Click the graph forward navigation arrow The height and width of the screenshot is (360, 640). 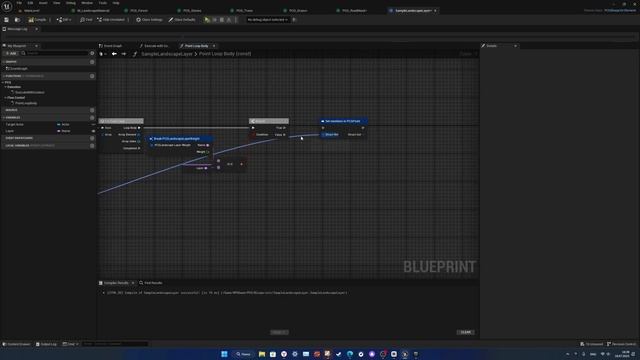click(124, 54)
